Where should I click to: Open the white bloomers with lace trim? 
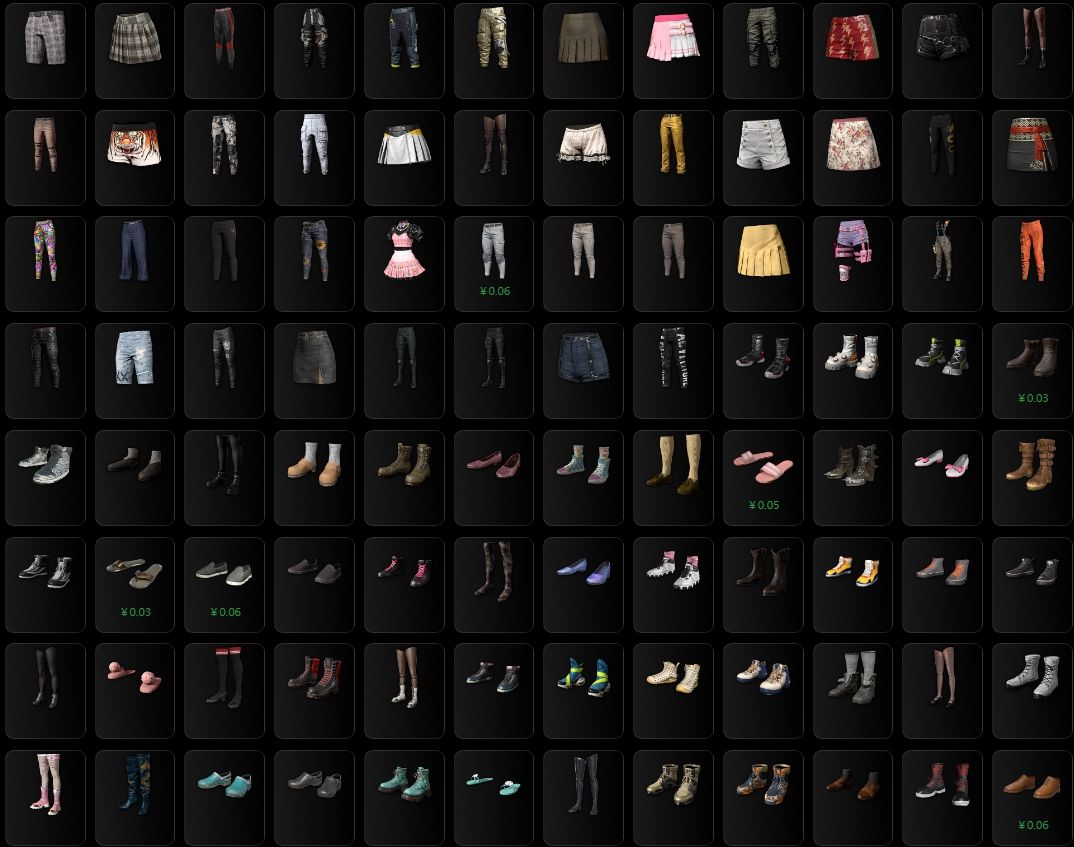(x=584, y=144)
